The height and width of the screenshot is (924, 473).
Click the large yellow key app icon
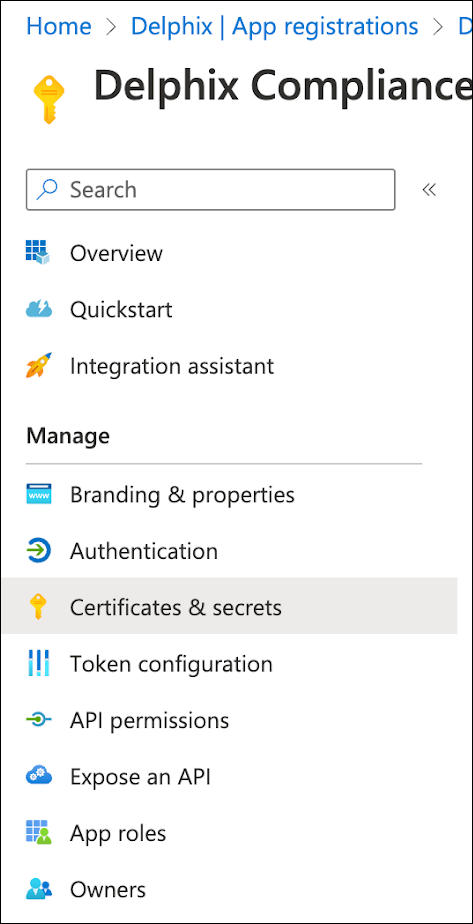click(49, 98)
